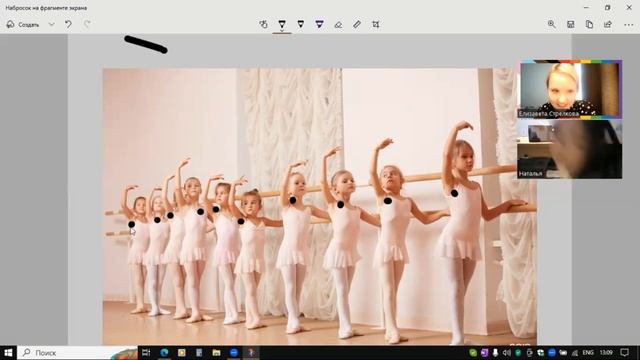640x360 pixels.
Task: Open Task View from the taskbar
Action: (146, 353)
